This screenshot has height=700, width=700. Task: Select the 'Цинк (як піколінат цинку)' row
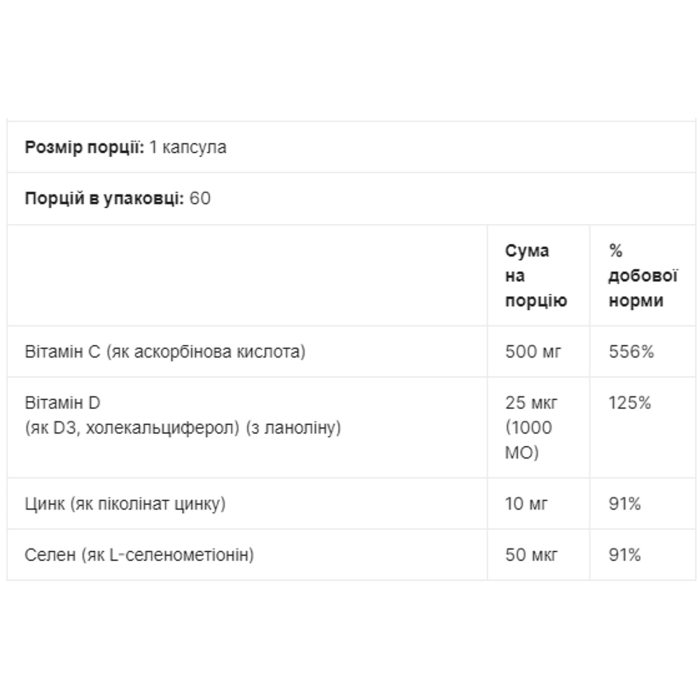[351, 504]
